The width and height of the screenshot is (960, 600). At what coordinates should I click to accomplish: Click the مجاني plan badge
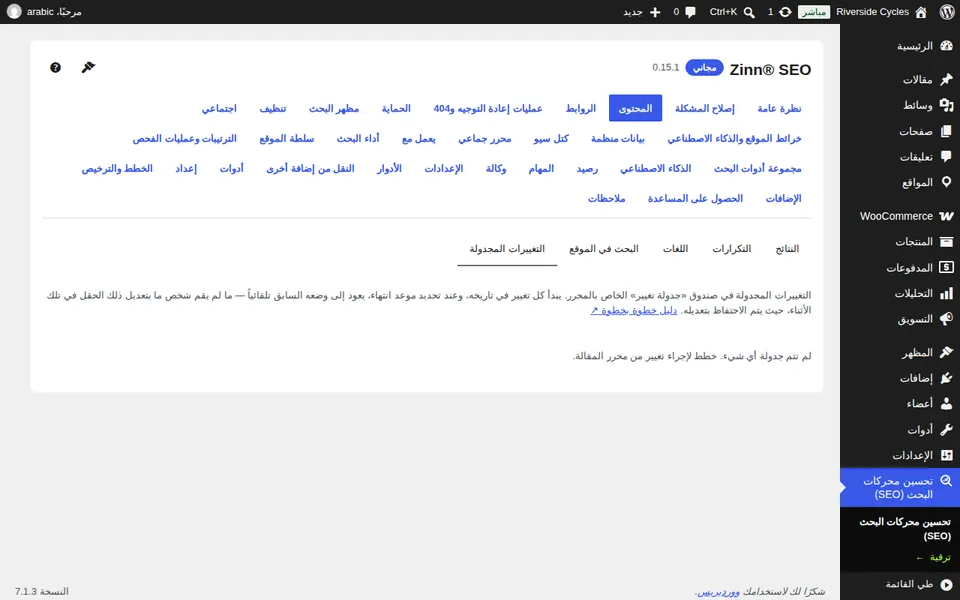(x=704, y=67)
